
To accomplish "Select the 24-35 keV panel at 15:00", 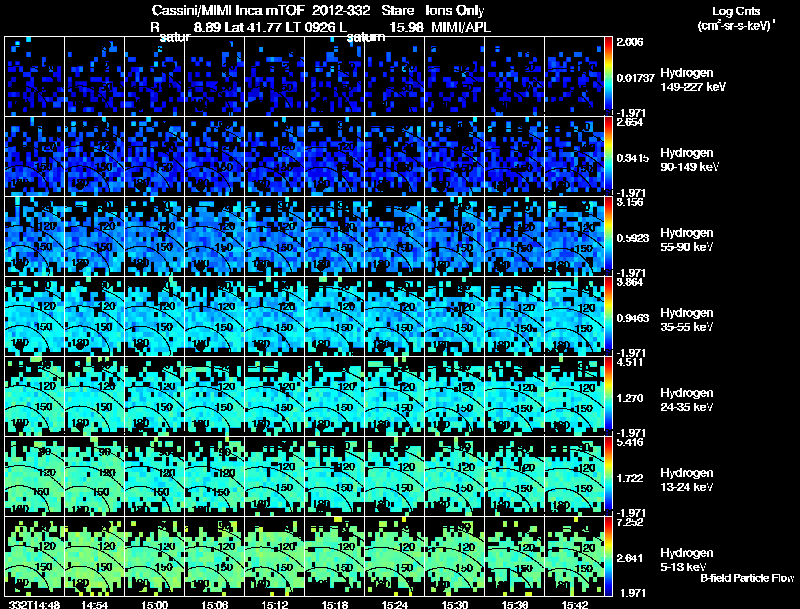I will coord(155,396).
